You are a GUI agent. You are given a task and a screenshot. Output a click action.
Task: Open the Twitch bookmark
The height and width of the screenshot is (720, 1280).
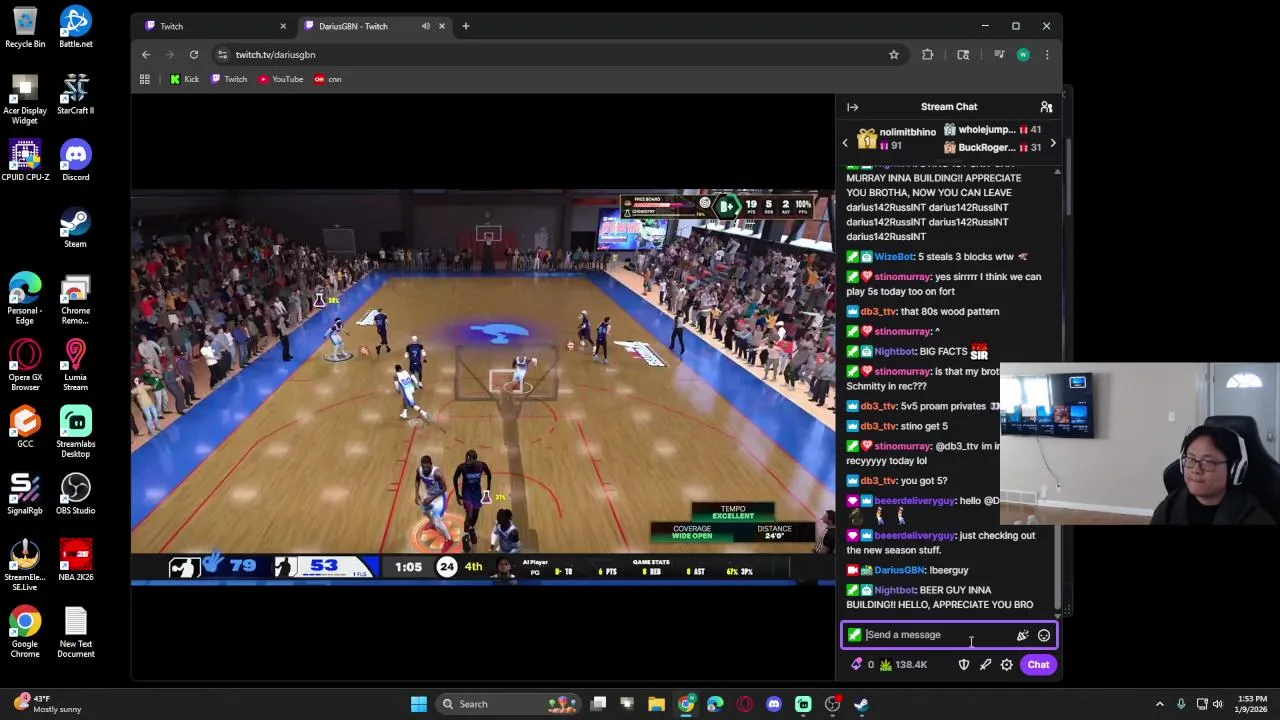pyautogui.click(x=229, y=79)
